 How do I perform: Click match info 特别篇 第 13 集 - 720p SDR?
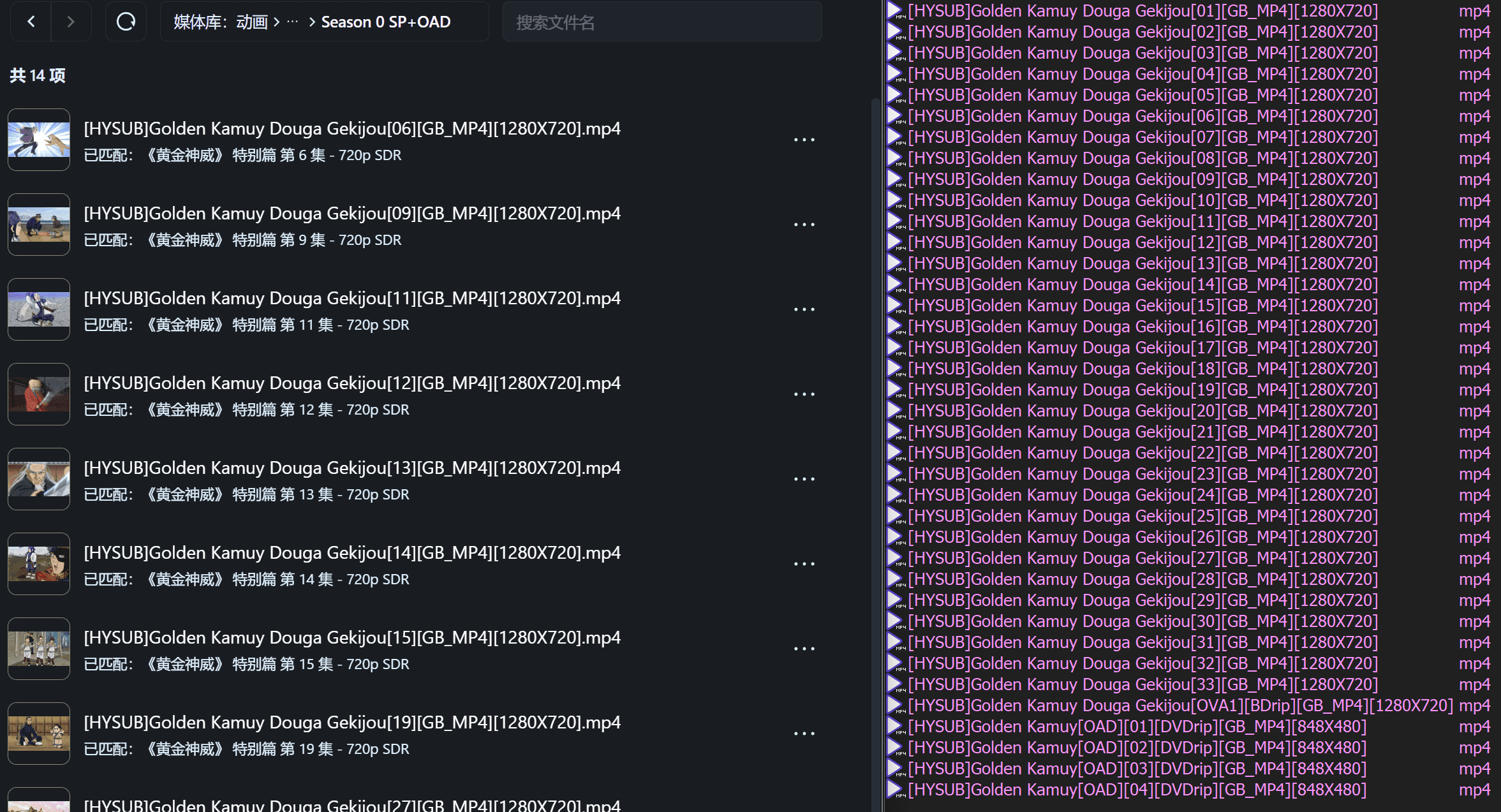coord(321,495)
